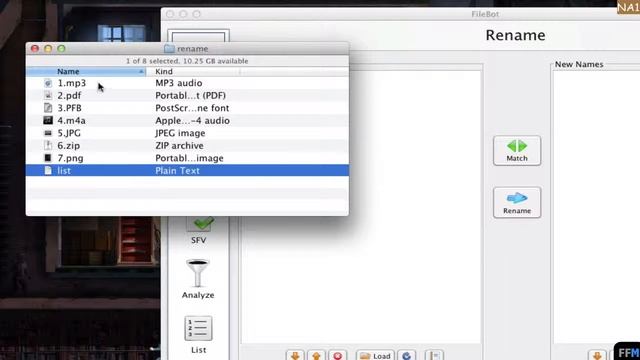This screenshot has height=360, width=640.
Task: Click the rename folder icon in Finder title
Action: tap(169, 49)
